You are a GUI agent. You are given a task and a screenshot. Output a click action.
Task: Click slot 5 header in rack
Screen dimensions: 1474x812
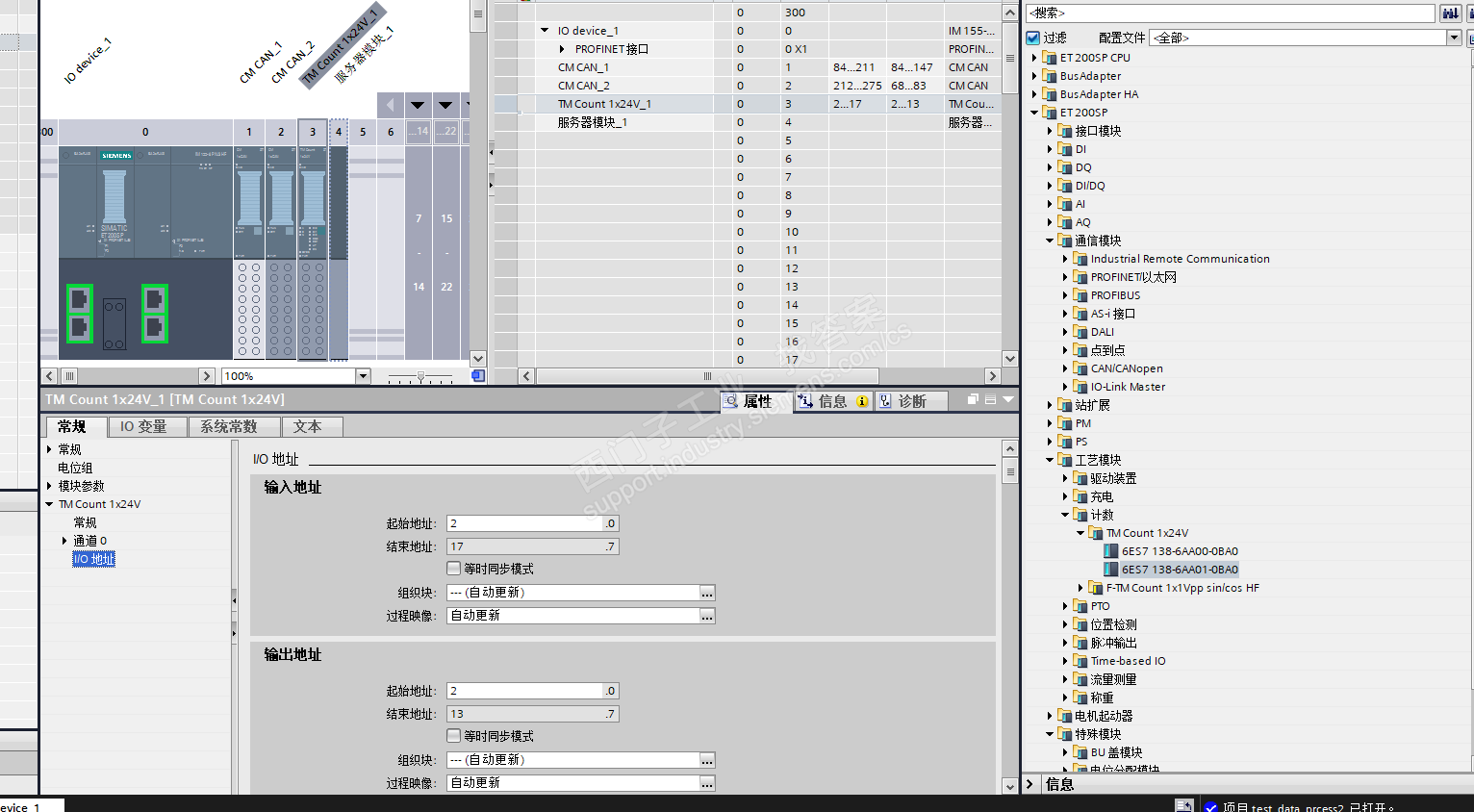pyautogui.click(x=363, y=132)
